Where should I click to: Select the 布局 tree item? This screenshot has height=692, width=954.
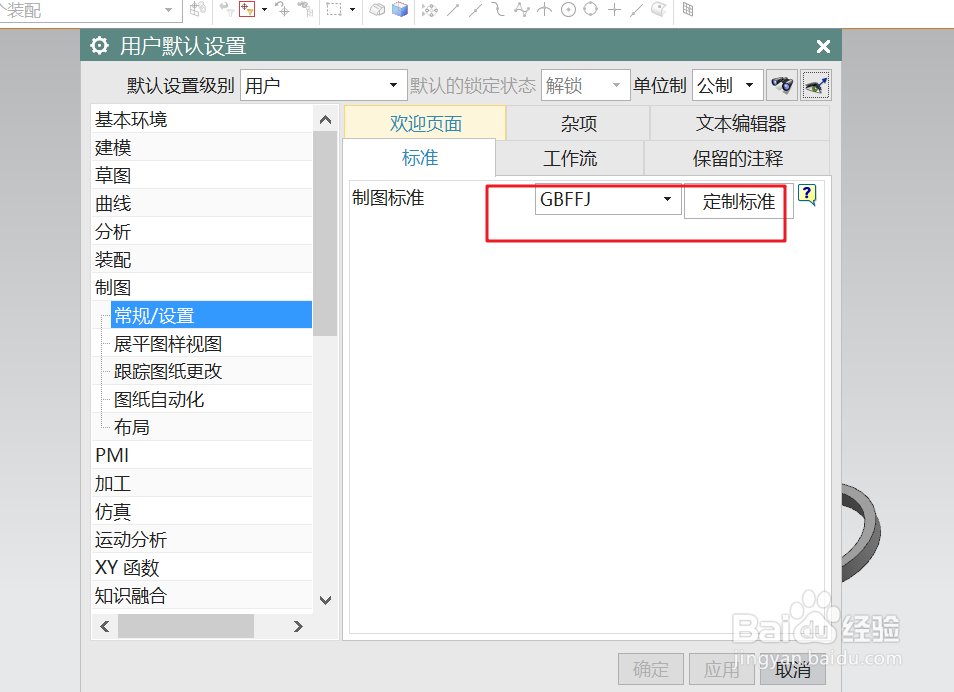[x=211, y=427]
